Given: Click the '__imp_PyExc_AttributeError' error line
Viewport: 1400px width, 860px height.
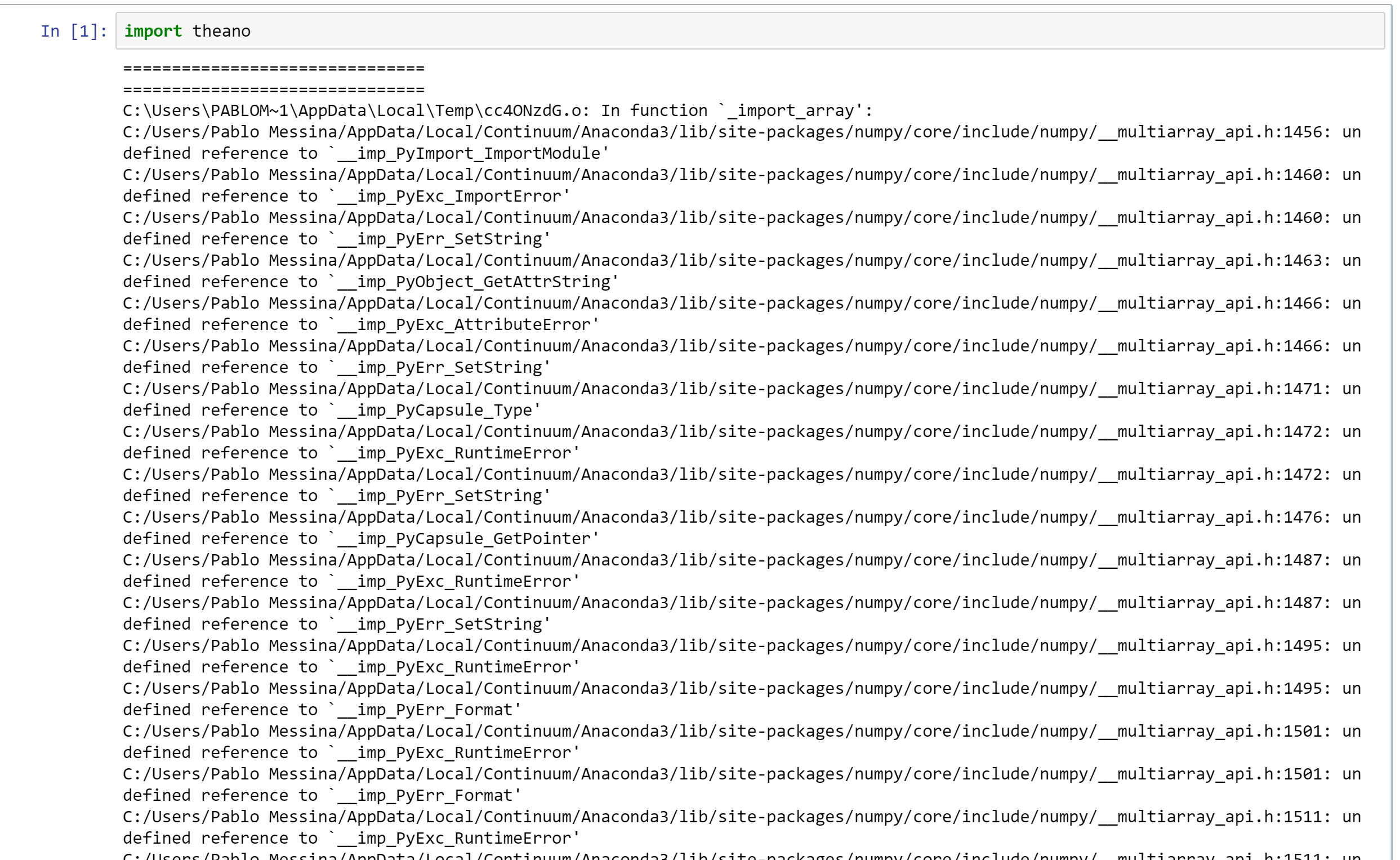Looking at the screenshot, I should (x=361, y=324).
